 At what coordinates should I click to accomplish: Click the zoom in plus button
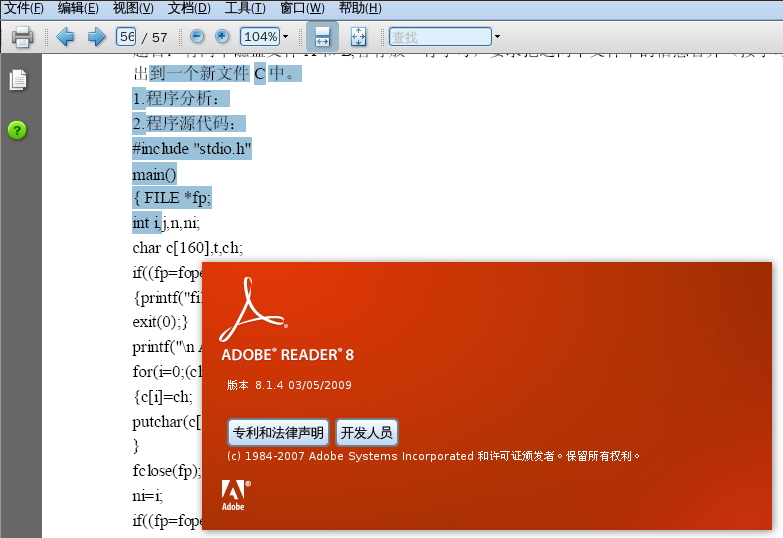pos(222,36)
